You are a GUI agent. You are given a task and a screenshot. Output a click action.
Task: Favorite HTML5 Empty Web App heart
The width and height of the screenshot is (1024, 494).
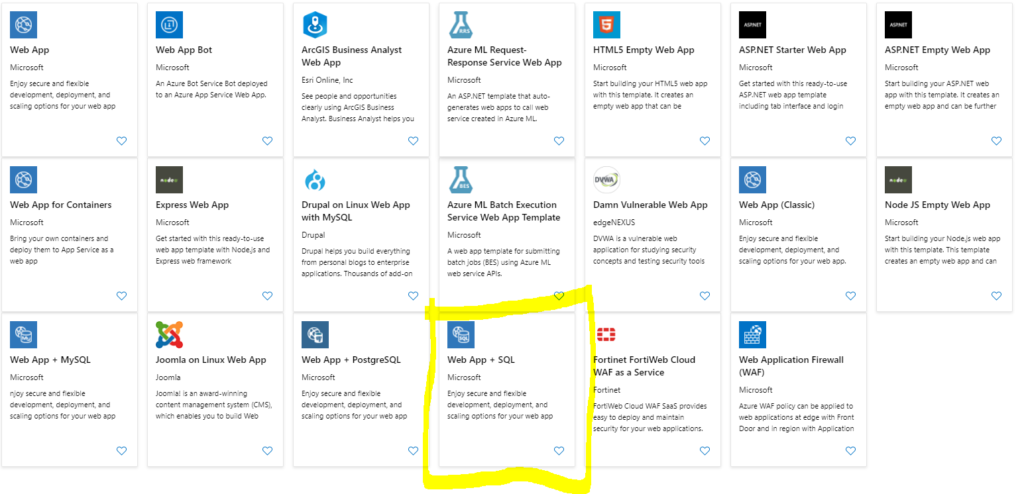(x=705, y=140)
